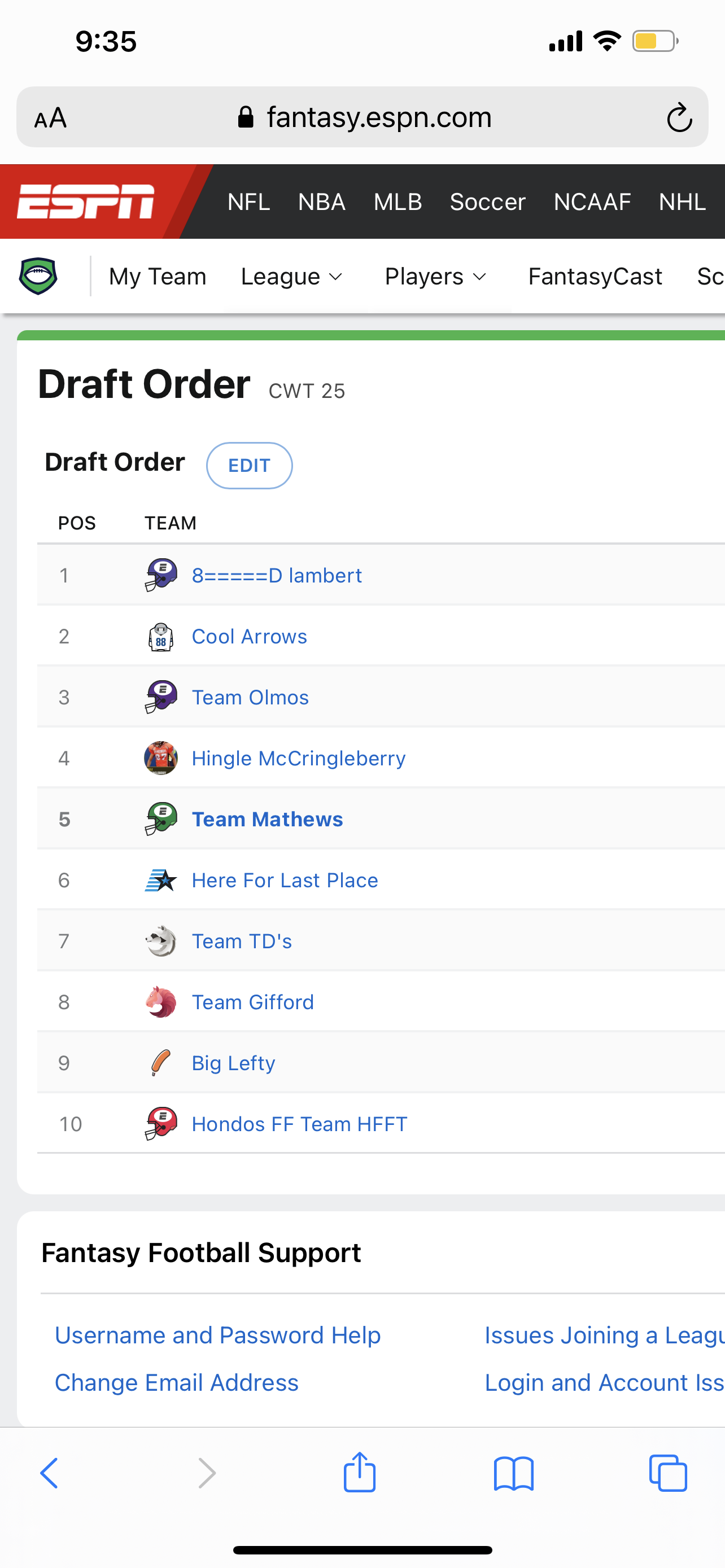Open Username and Password Help link

point(218,1335)
